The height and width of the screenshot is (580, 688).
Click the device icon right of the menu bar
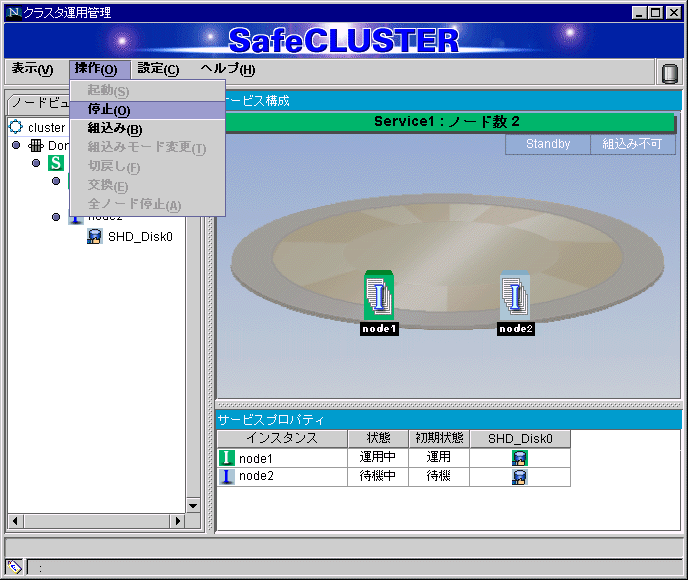click(x=669, y=73)
